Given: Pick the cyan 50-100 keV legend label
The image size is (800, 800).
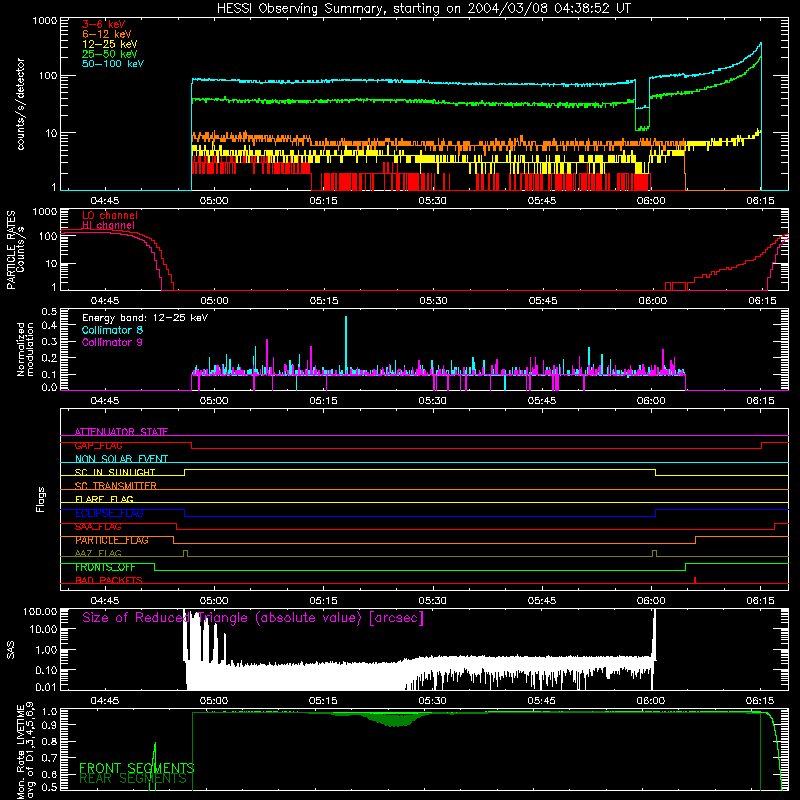Looking at the screenshot, I should [113, 64].
